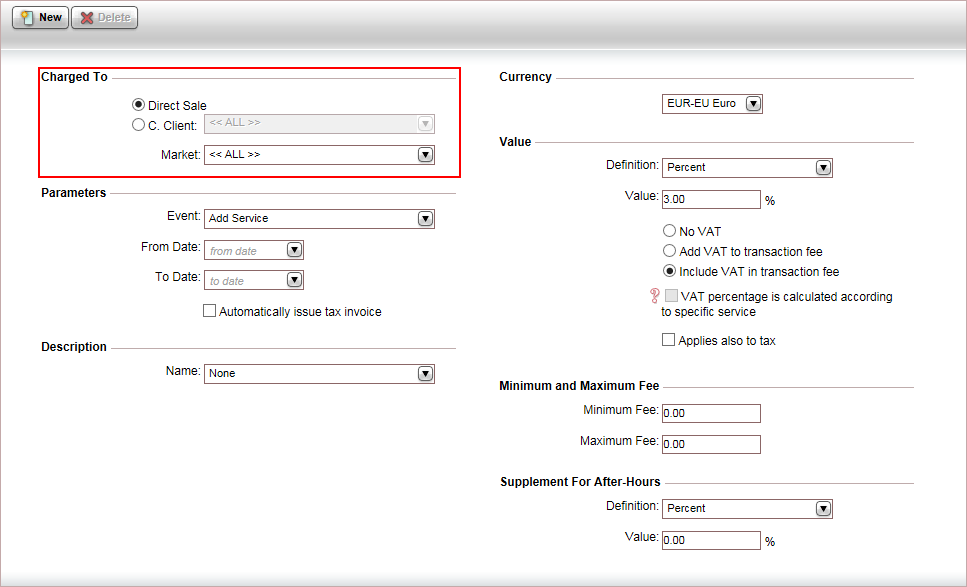Viewport: 967px width, 587px height.
Task: Click the To Date input field
Action: click(245, 281)
